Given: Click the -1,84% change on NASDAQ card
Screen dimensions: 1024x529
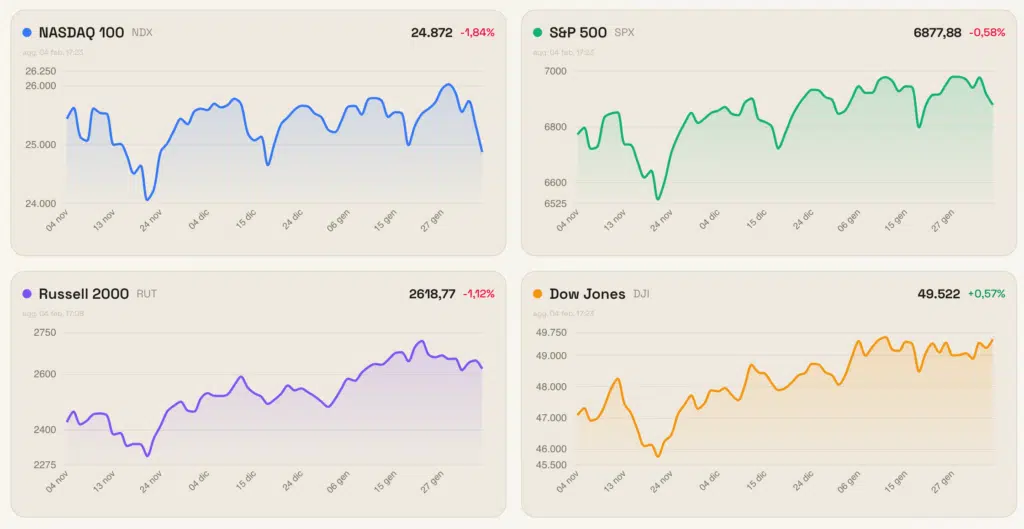Looking at the screenshot, I should (x=477, y=33).
